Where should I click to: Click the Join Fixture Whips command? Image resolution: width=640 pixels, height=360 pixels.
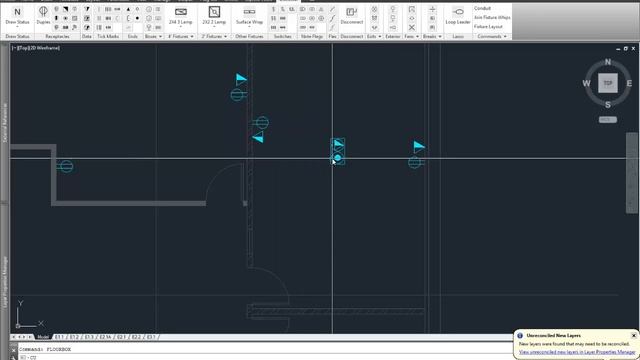pos(492,18)
